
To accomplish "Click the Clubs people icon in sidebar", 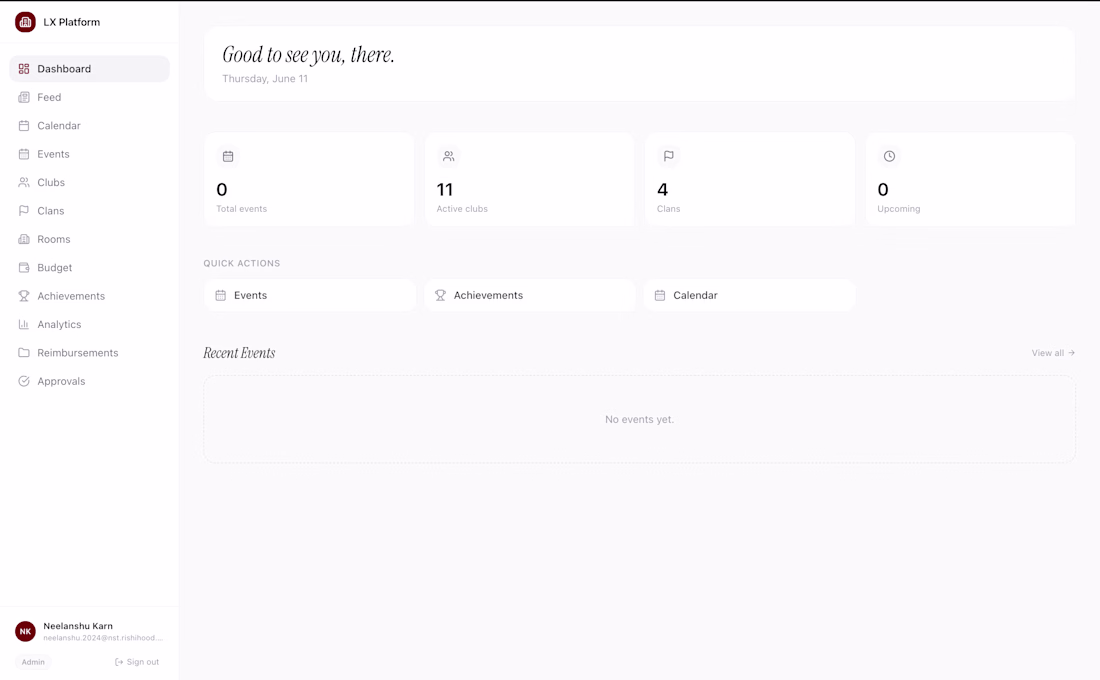I will [24, 182].
